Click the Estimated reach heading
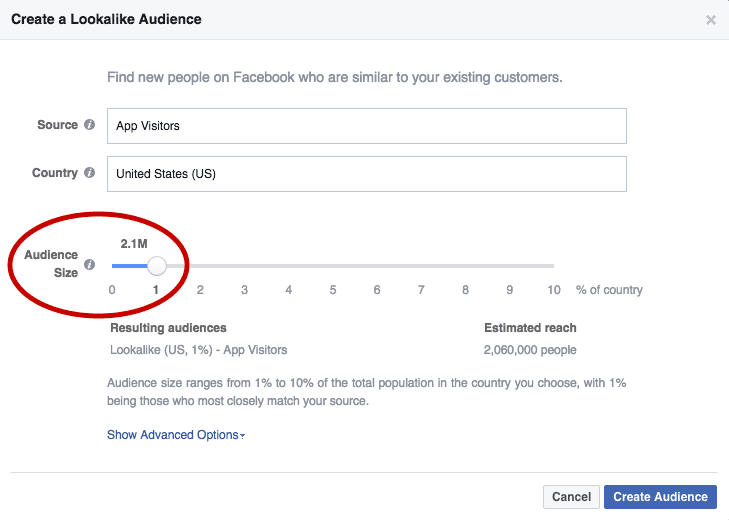This screenshot has height=520, width=729. click(x=530, y=328)
